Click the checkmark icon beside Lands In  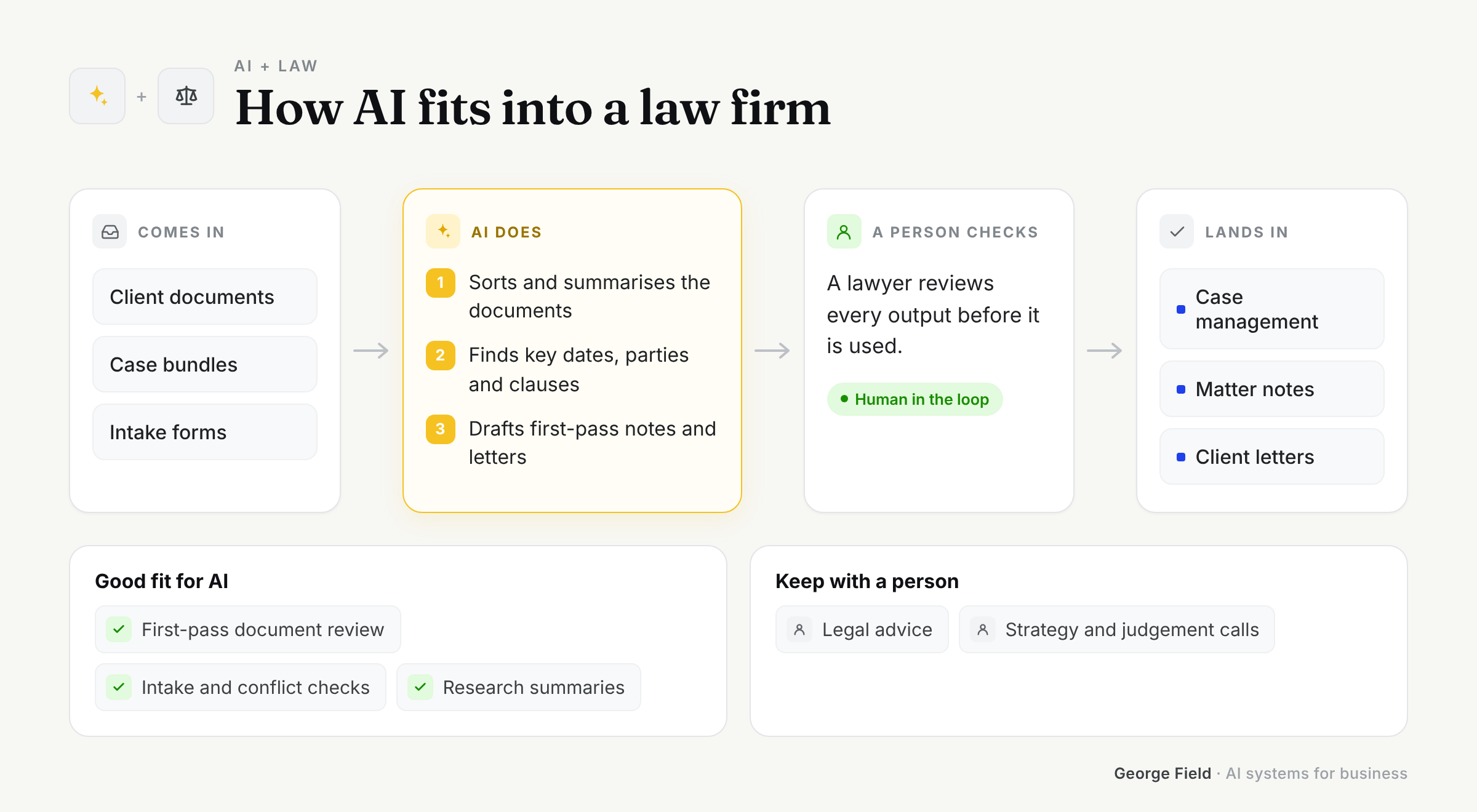pyautogui.click(x=1177, y=232)
